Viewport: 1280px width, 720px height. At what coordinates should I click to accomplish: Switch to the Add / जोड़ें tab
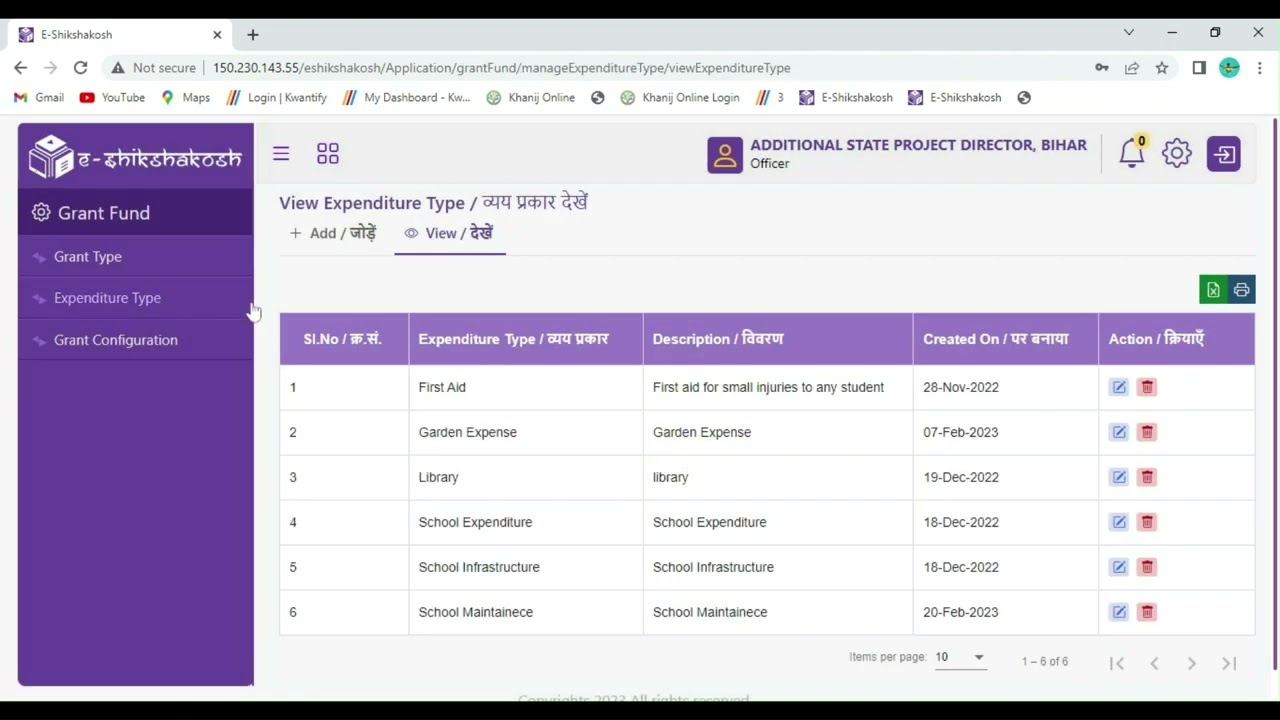333,233
